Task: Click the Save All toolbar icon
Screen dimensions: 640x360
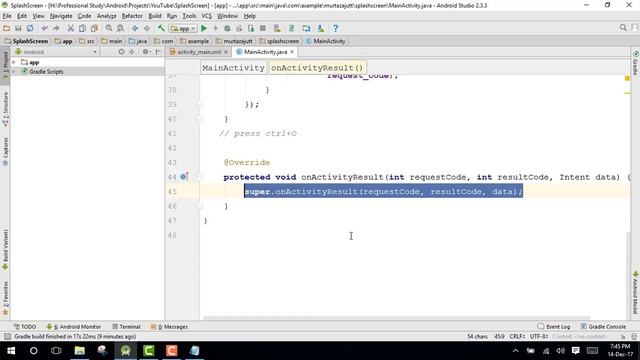Action: tap(18, 28)
